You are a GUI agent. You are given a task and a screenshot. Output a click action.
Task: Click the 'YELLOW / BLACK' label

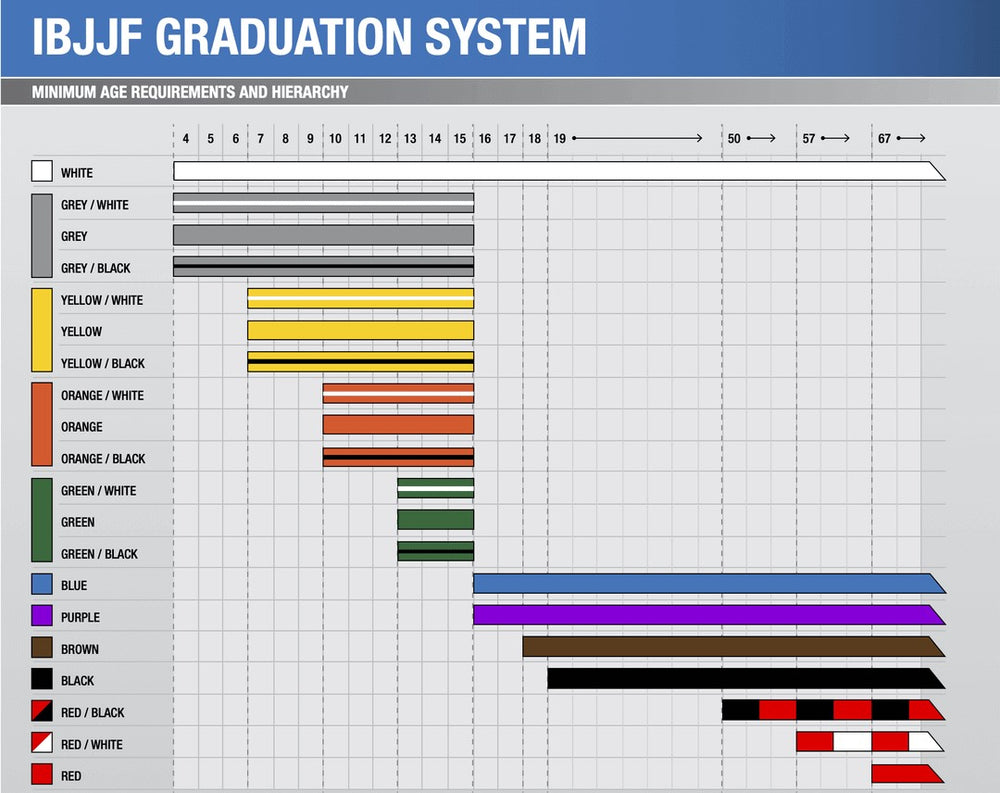coord(103,363)
